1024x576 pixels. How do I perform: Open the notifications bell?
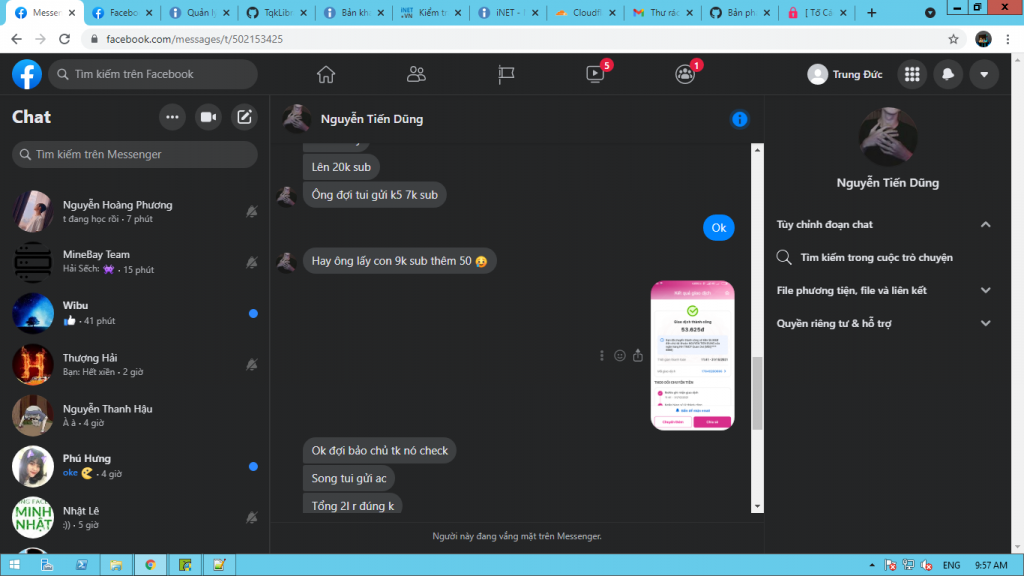(947, 74)
